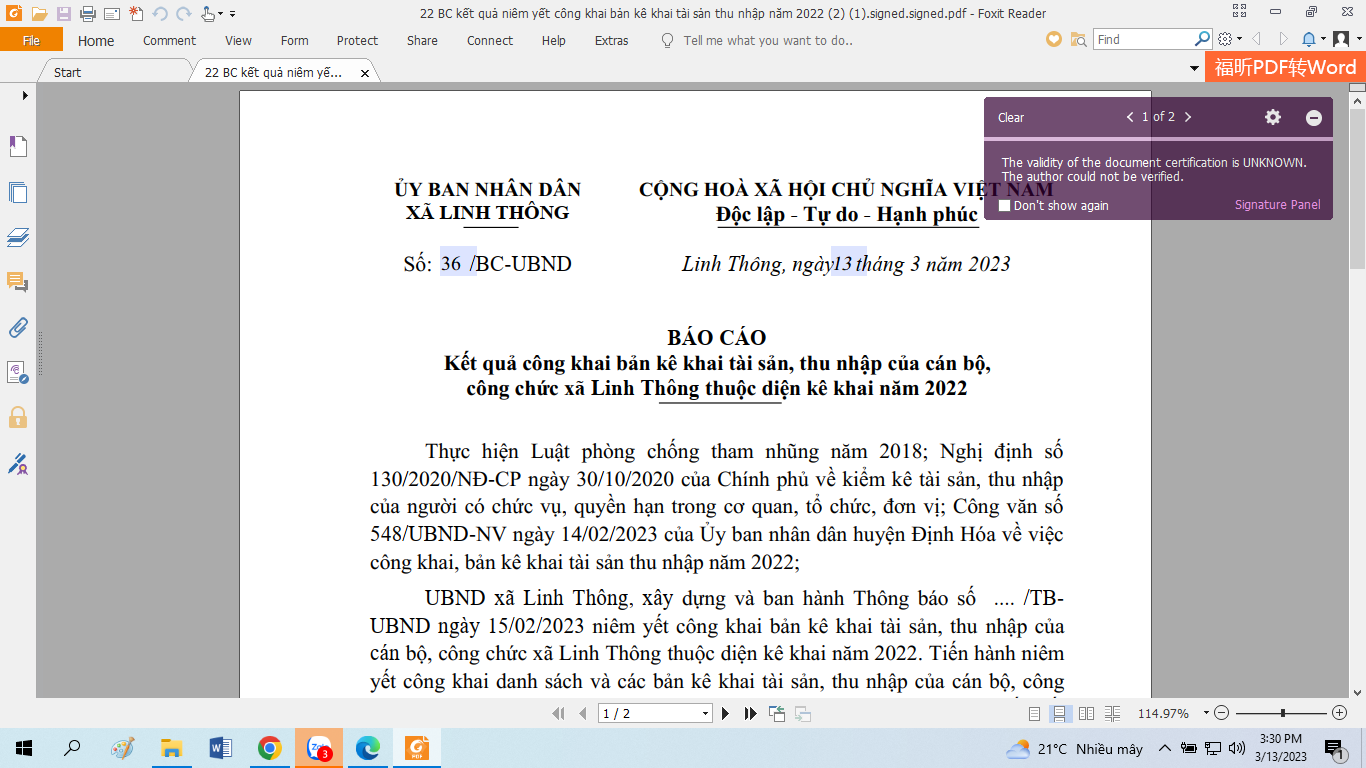The height and width of the screenshot is (768, 1366).
Task: Select the Hand touch mode tool
Action: click(x=208, y=14)
